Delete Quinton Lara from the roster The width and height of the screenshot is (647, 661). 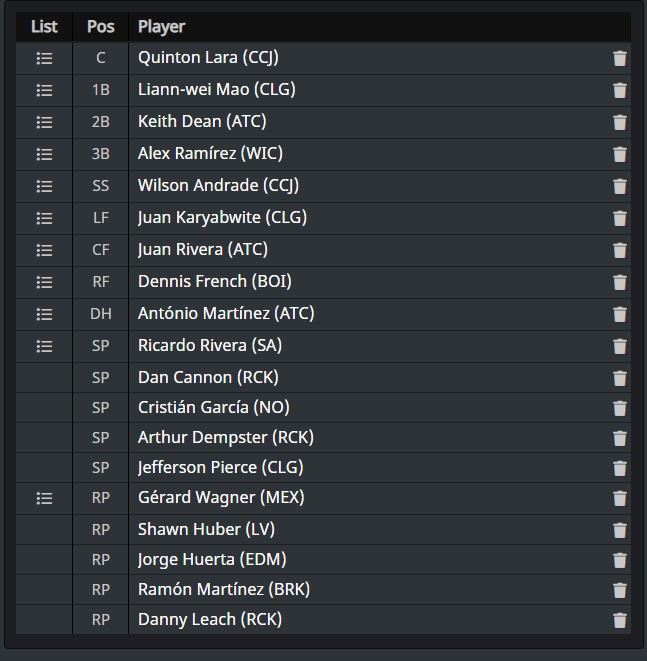619,59
